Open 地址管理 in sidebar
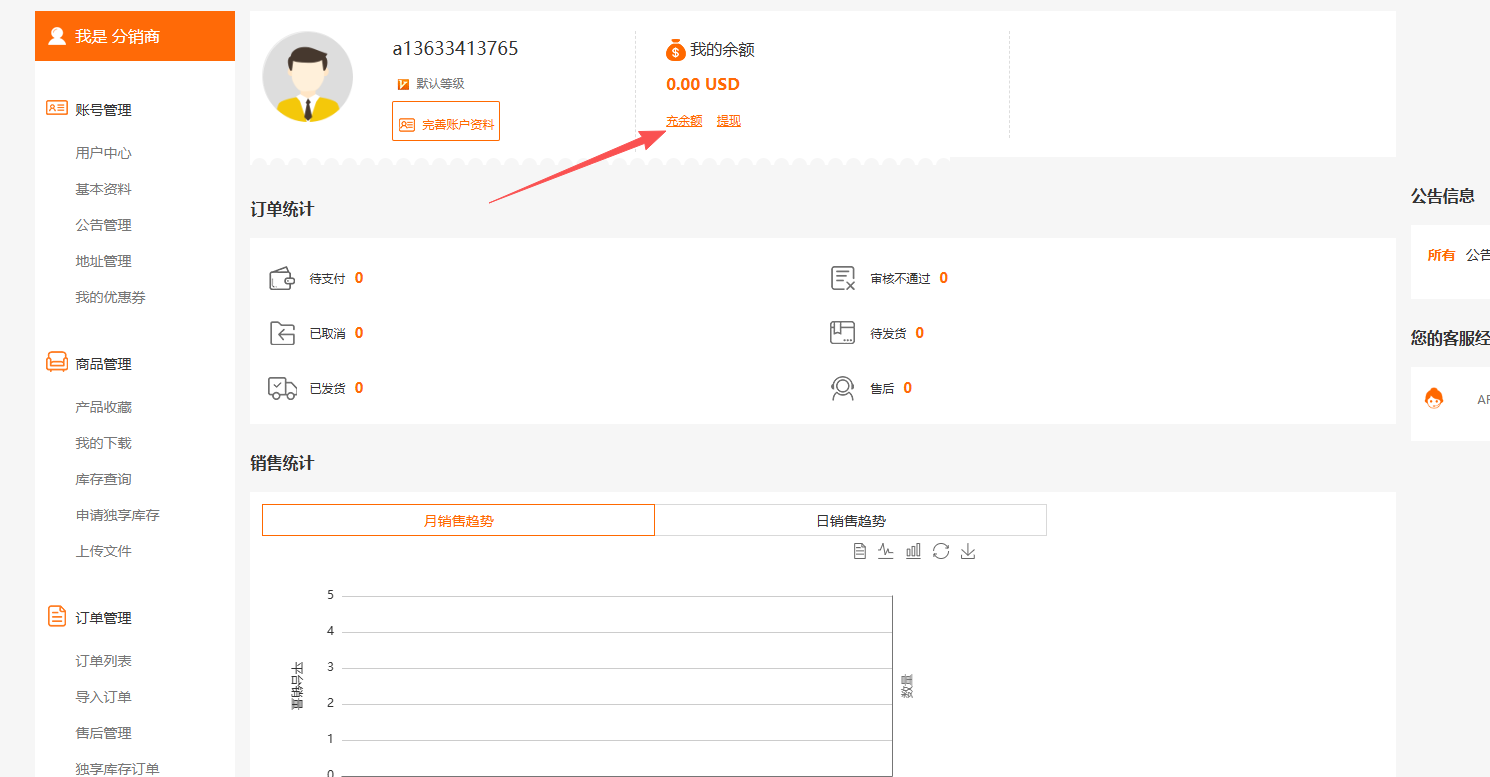 coord(103,261)
